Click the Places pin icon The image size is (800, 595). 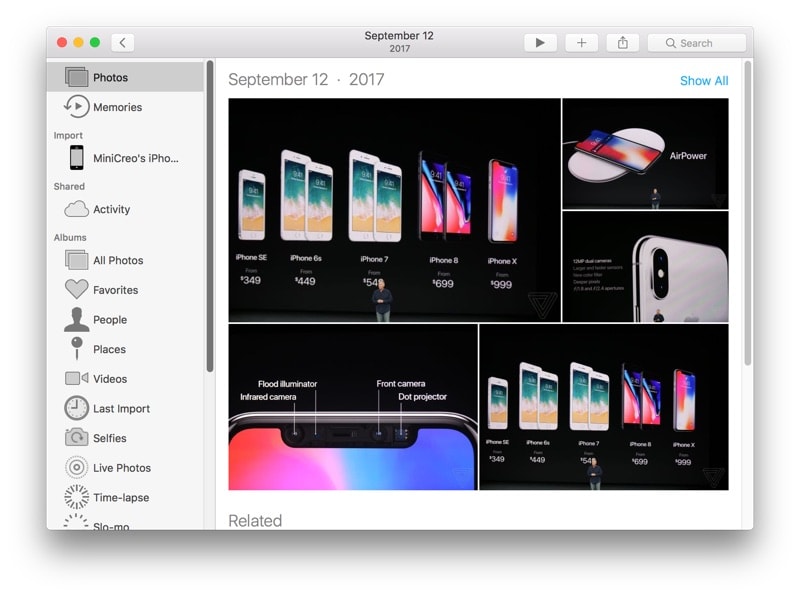(x=77, y=349)
